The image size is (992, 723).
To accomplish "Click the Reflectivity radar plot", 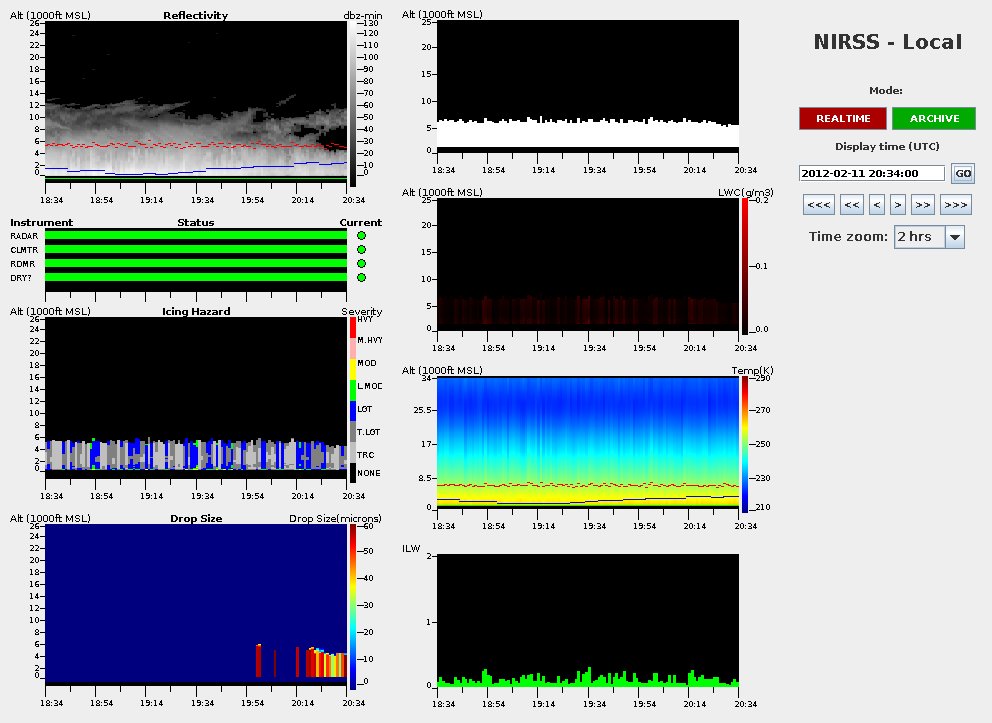I will point(196,100).
